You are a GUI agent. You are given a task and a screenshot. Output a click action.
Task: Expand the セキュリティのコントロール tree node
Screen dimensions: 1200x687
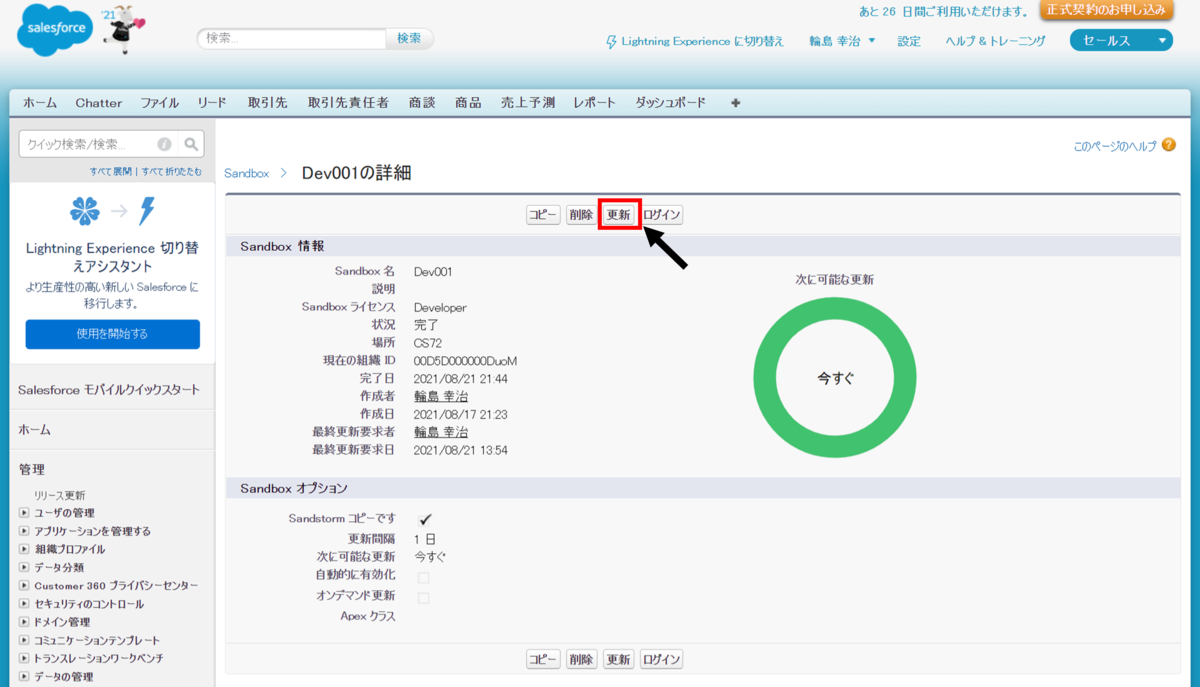24,604
